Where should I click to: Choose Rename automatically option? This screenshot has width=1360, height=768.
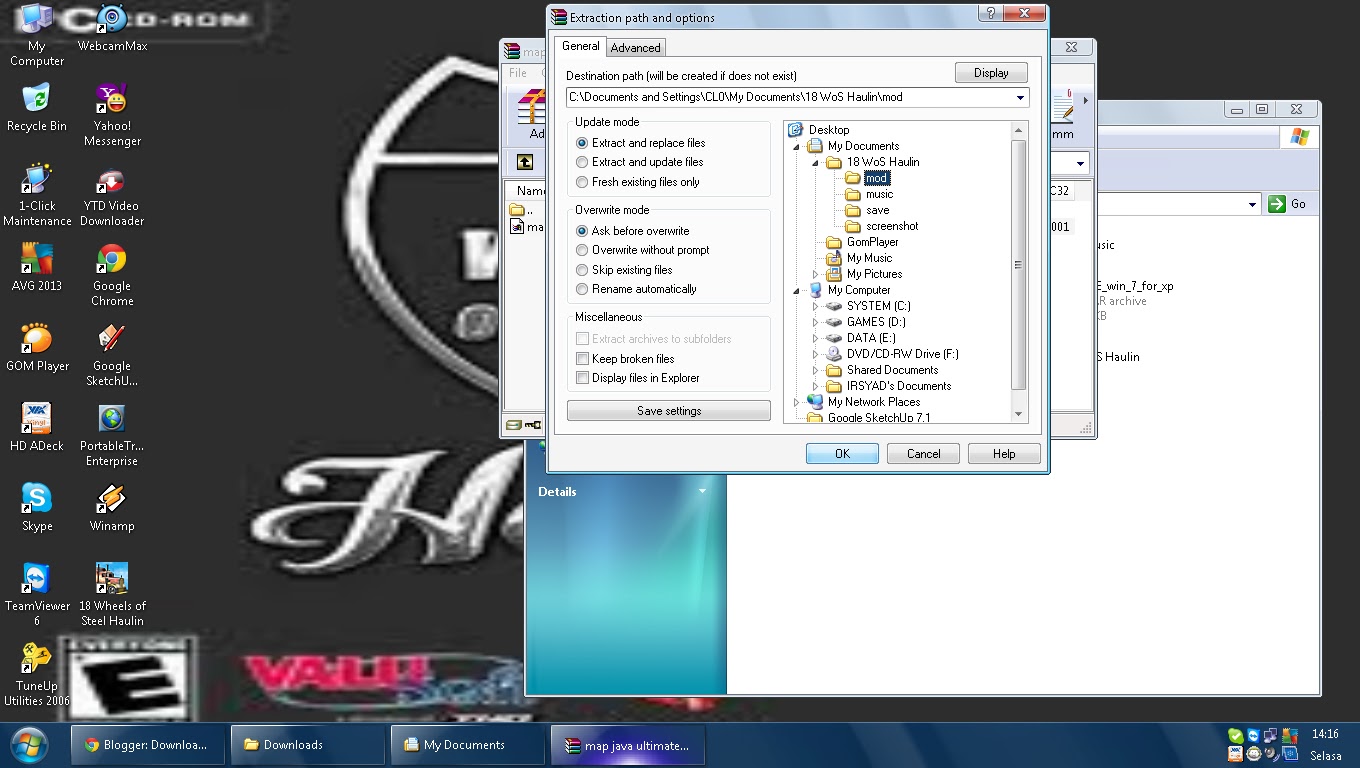point(582,289)
